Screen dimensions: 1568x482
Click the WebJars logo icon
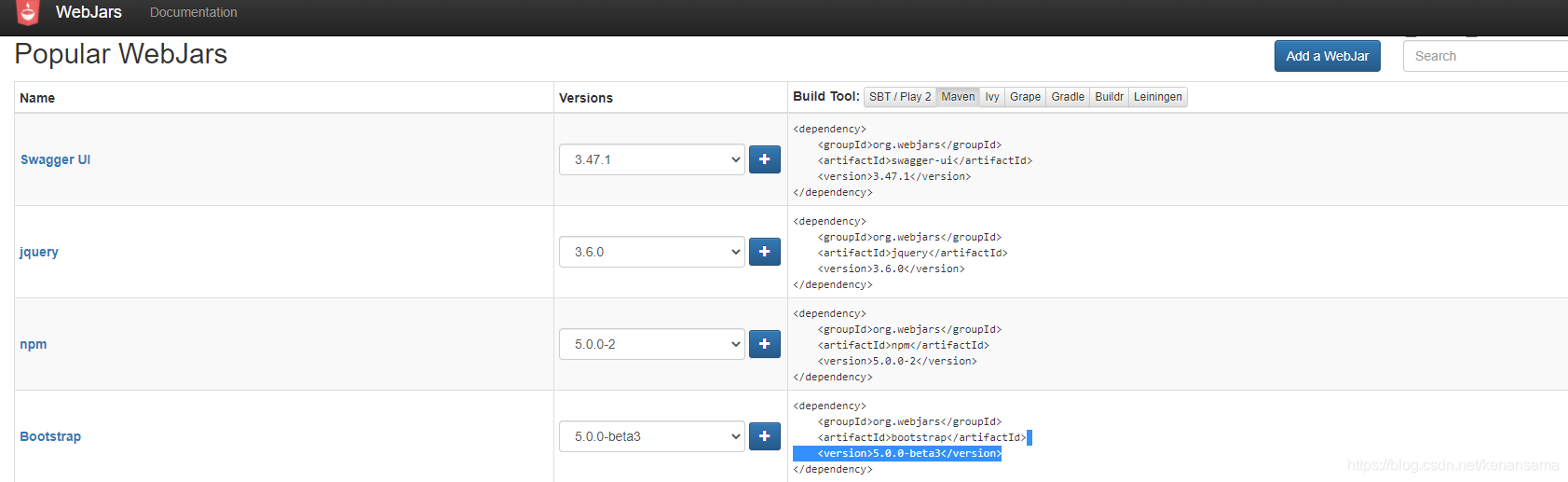tap(28, 13)
